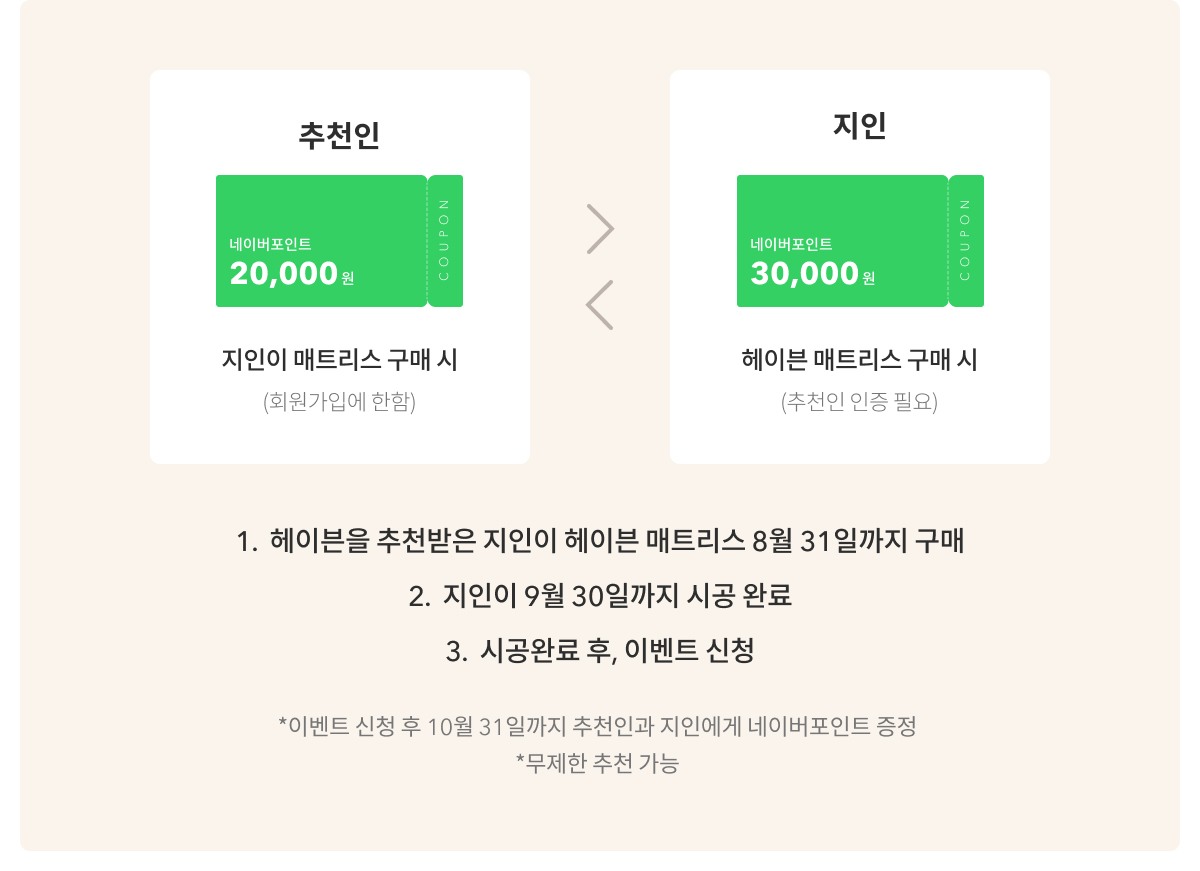This screenshot has width=1200, height=871.
Task: Click the 20,000원 Naver Point coupon
Action: pos(339,241)
